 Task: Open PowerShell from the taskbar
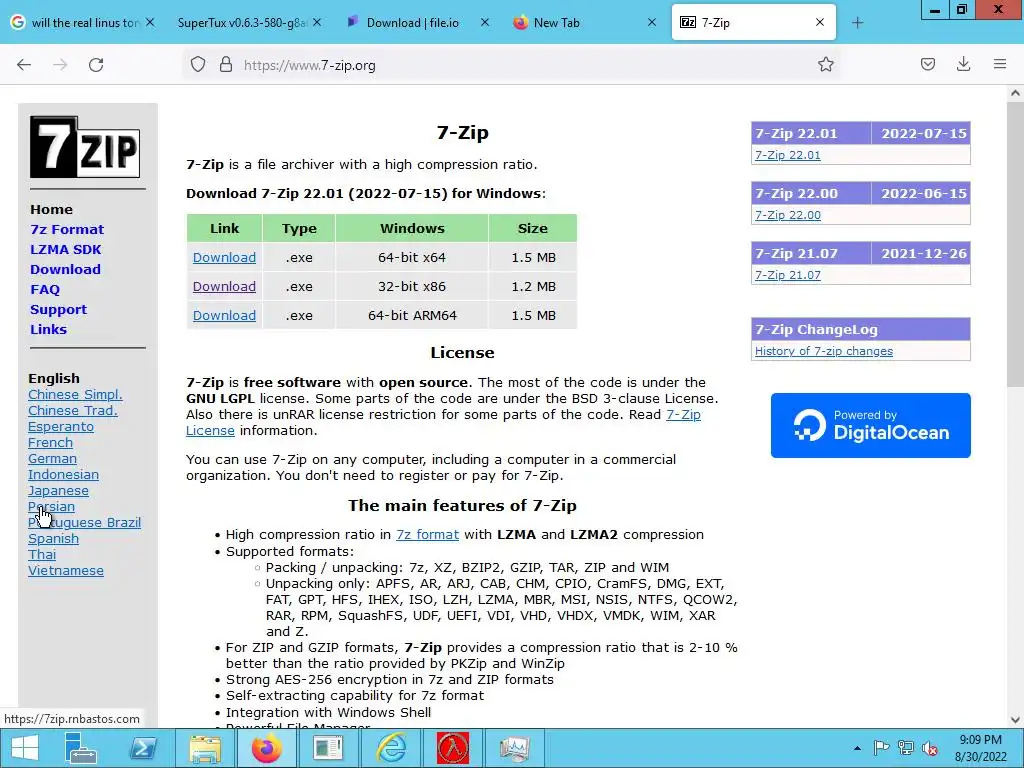(x=143, y=748)
